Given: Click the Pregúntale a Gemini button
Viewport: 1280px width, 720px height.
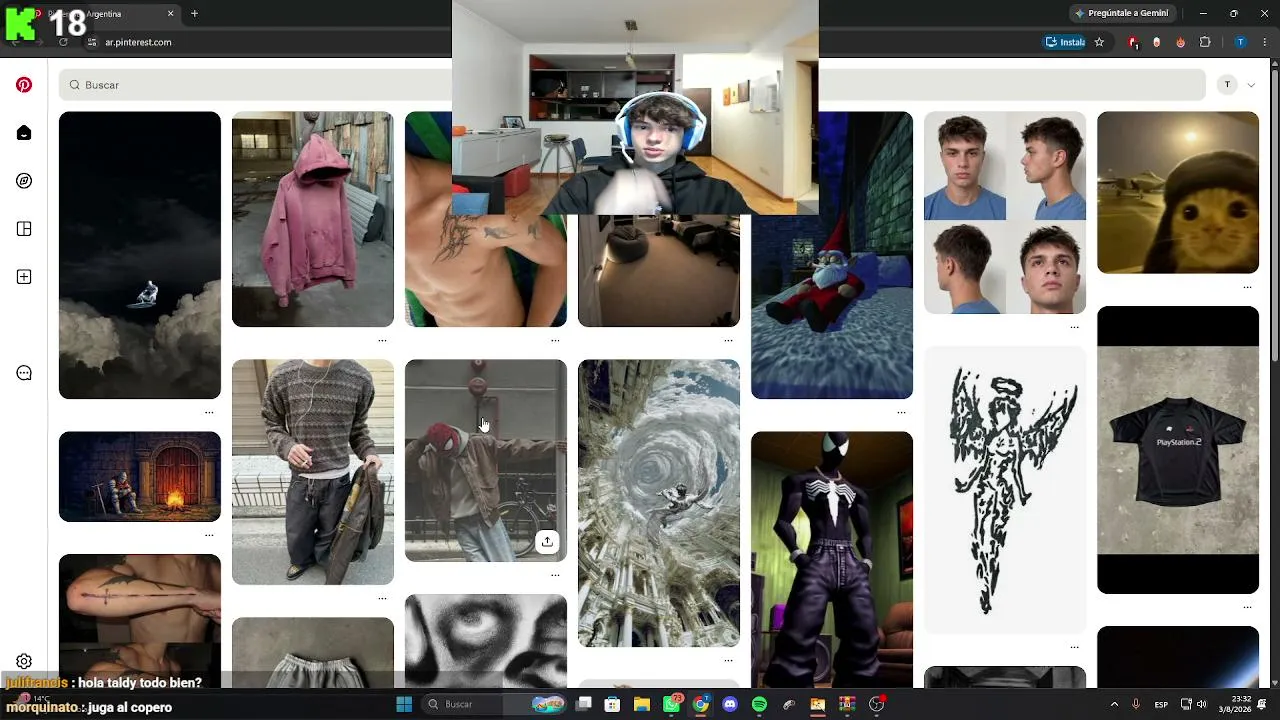Looking at the screenshot, I should tap(1121, 13).
